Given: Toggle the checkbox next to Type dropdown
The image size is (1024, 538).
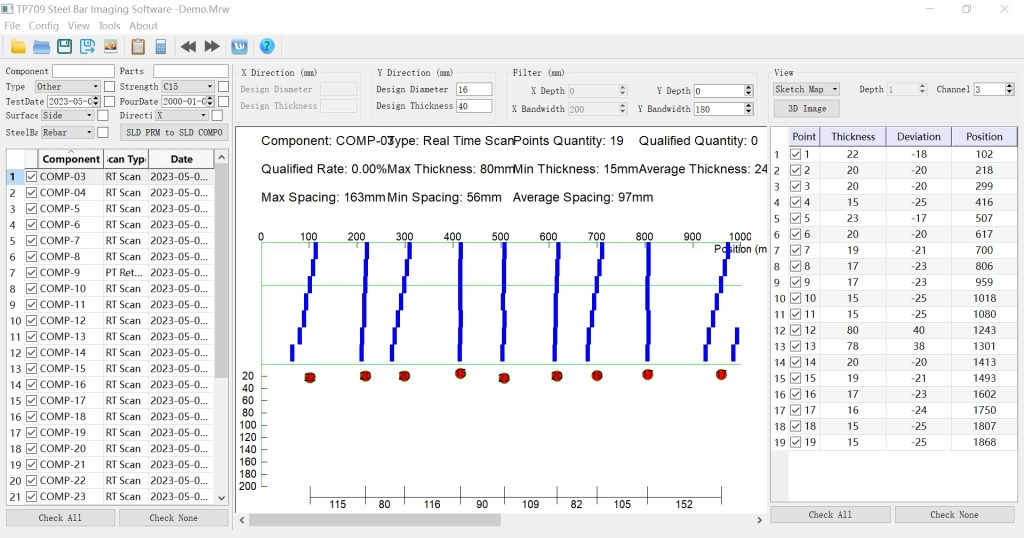Looking at the screenshot, I should 109,86.
